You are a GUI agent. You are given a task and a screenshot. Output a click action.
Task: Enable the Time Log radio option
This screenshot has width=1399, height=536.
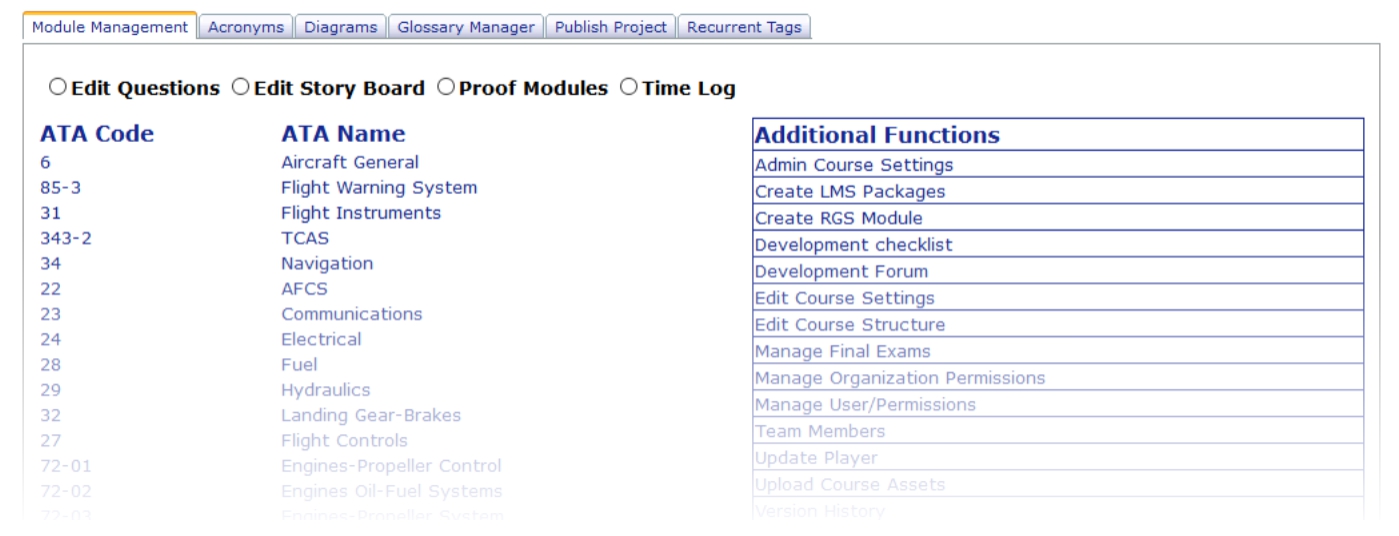pos(628,88)
